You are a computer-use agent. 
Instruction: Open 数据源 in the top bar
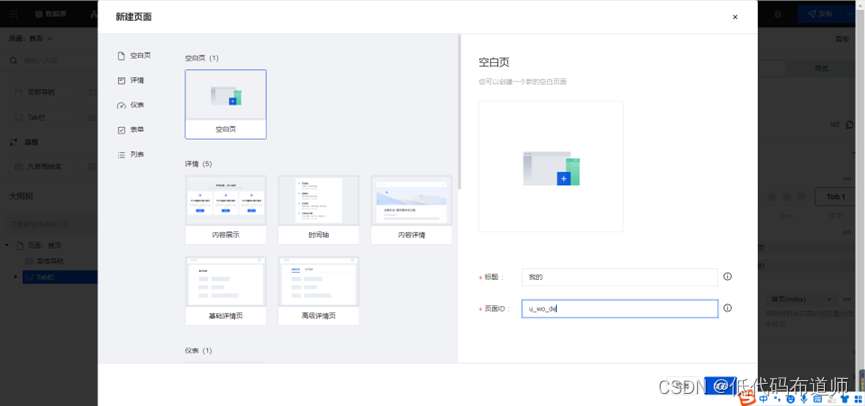pyautogui.click(x=51, y=14)
